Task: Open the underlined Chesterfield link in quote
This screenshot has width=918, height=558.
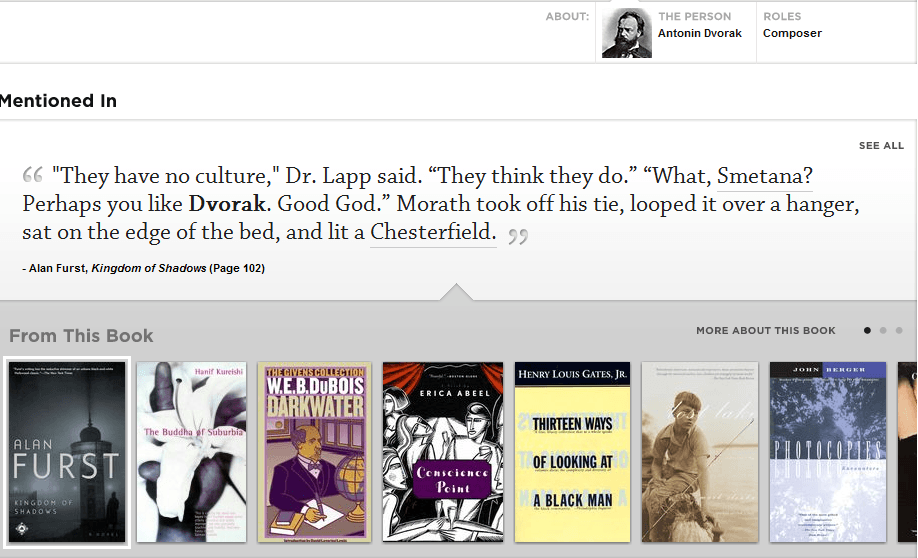Action: pyautogui.click(x=433, y=233)
